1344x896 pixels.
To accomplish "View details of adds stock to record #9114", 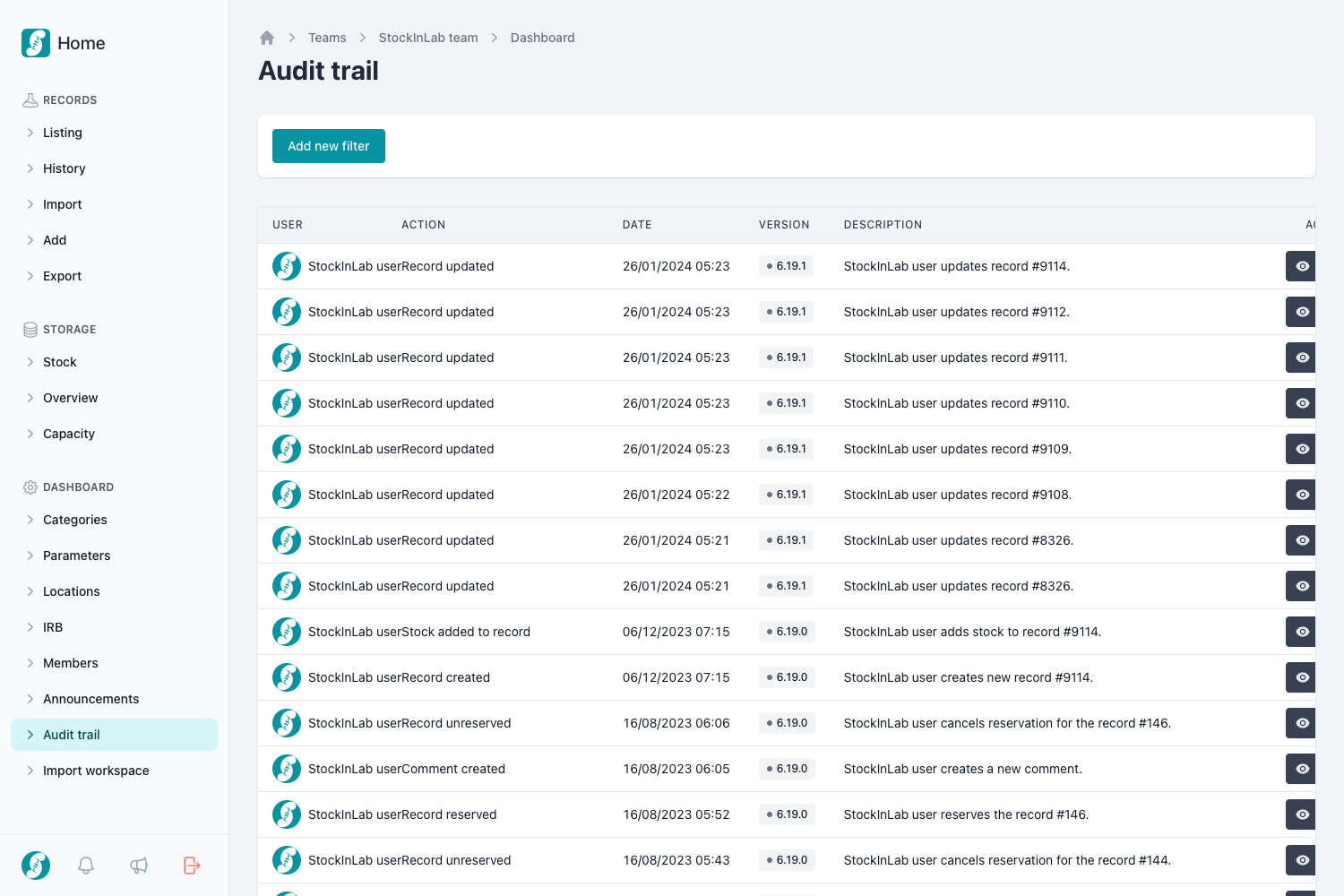I will [x=1301, y=632].
